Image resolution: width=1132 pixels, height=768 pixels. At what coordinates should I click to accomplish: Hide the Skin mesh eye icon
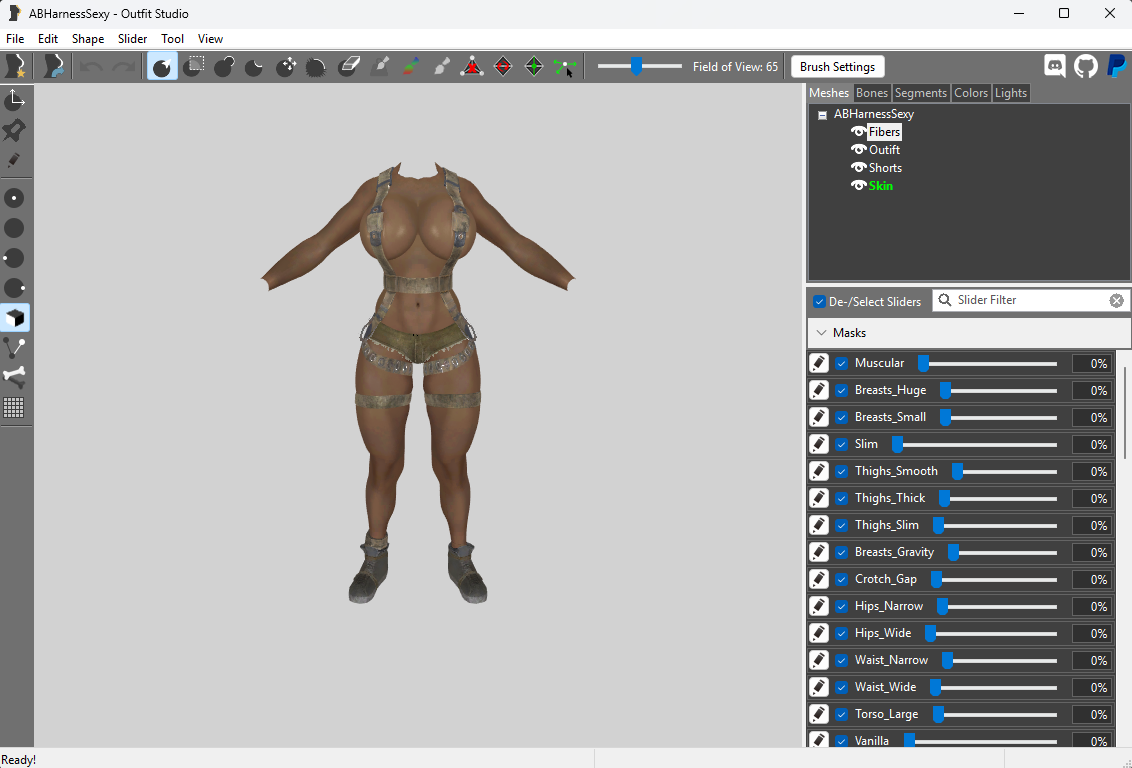(x=858, y=186)
